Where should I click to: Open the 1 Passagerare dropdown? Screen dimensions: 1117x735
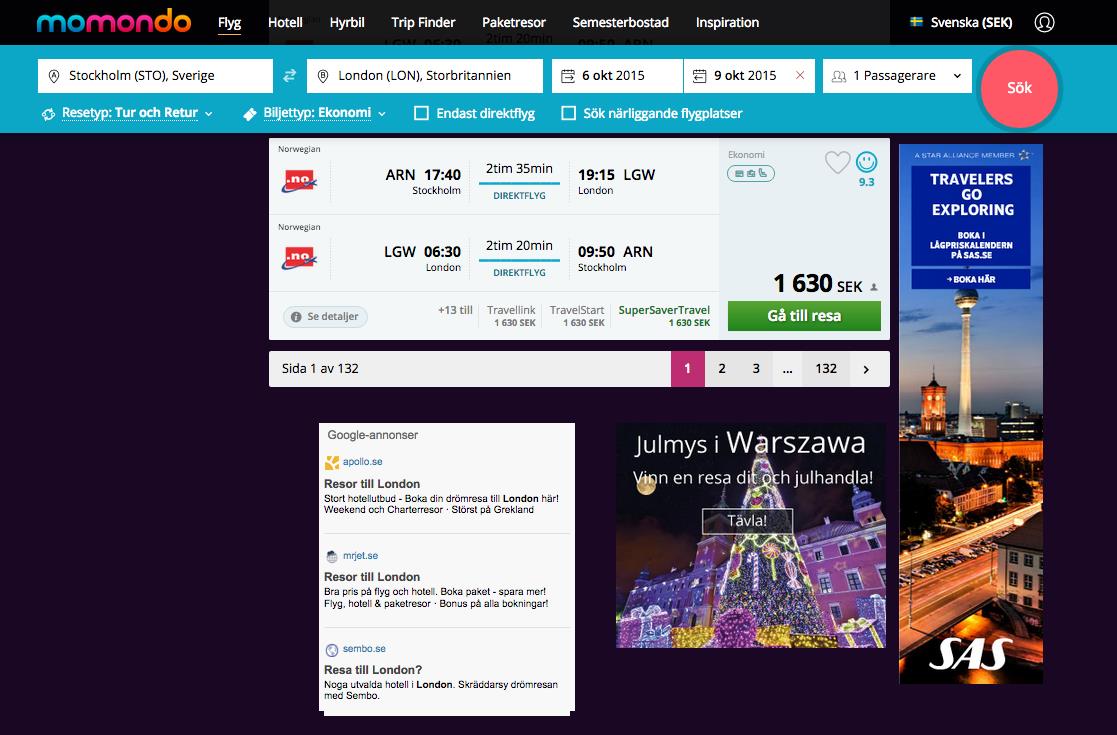tap(897, 75)
